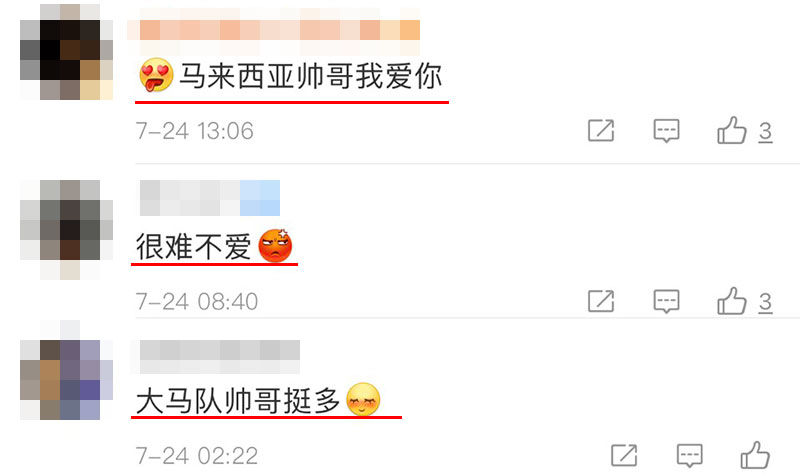Viewport: 800px width, 475px height.
Task: Click the comment text 马来西亚帅哥我爱你
Action: [311, 77]
